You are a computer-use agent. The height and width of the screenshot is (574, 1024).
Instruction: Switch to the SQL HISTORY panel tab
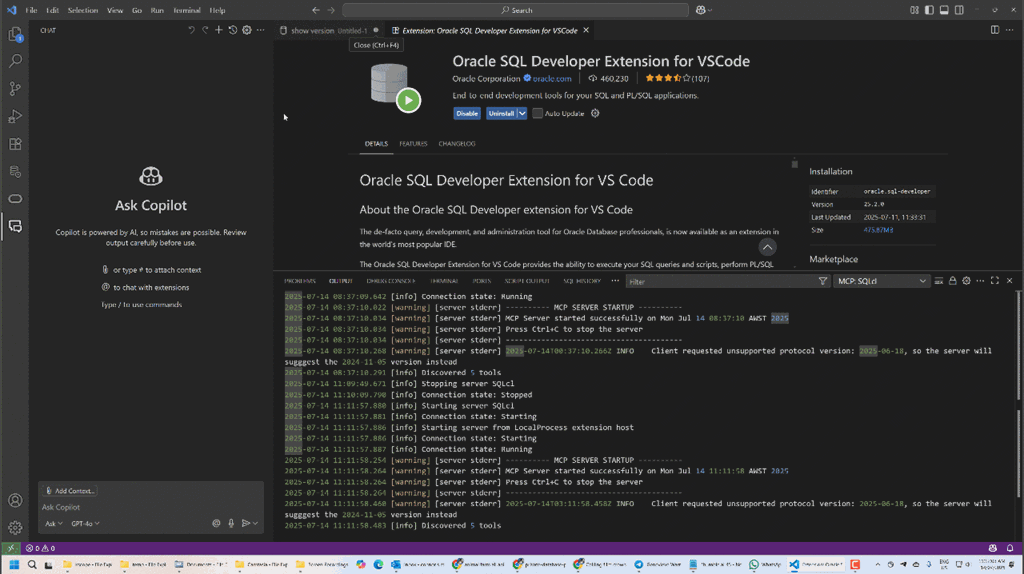pos(582,281)
